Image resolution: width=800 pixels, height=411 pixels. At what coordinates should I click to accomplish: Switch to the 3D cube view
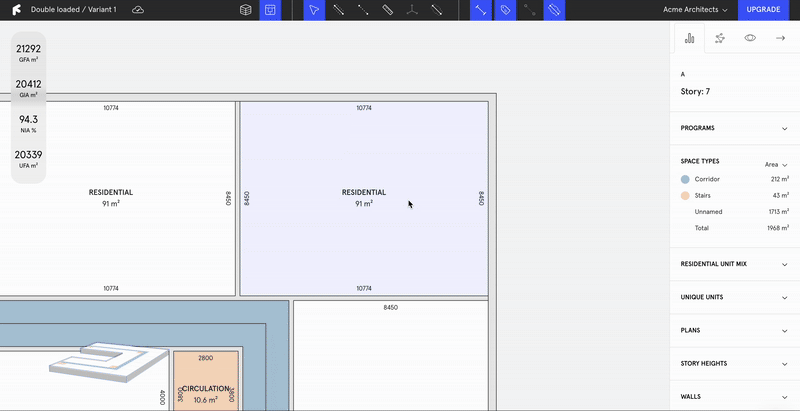(x=245, y=10)
